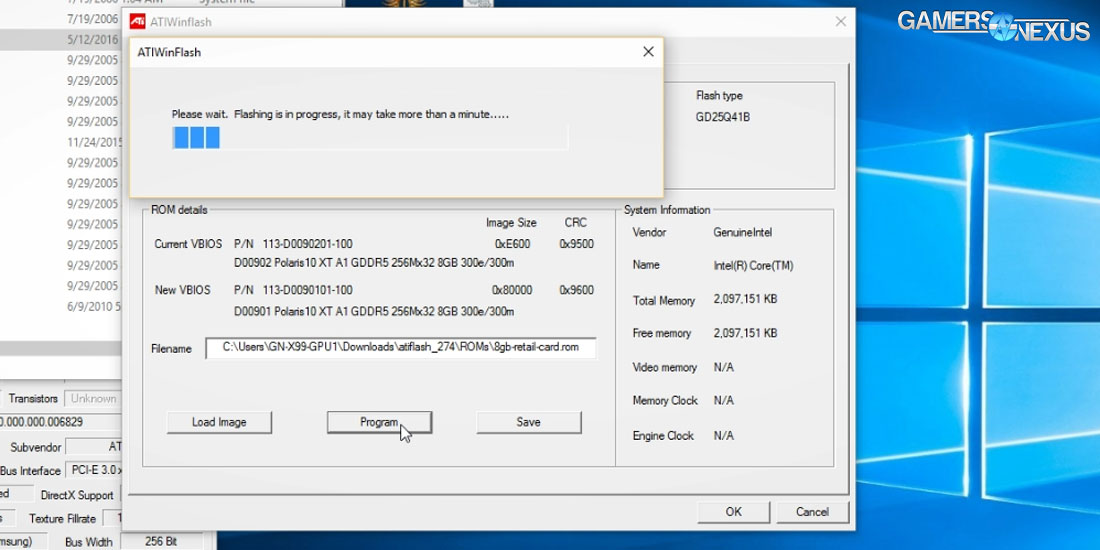Click Total Memory value 2,097,151 KB

pos(745,299)
